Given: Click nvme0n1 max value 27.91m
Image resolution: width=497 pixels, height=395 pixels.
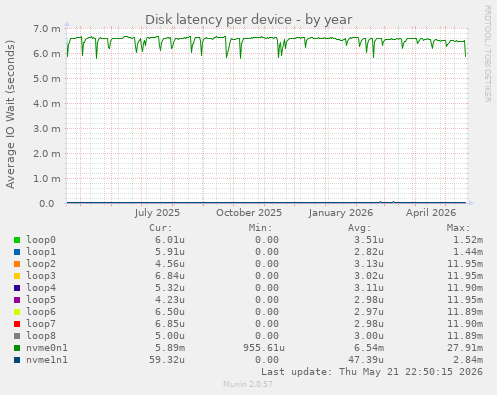Looking at the screenshot, I should (465, 348).
